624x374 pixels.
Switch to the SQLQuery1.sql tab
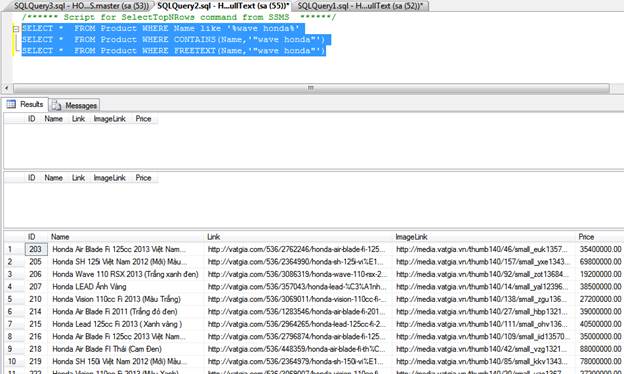click(x=360, y=6)
